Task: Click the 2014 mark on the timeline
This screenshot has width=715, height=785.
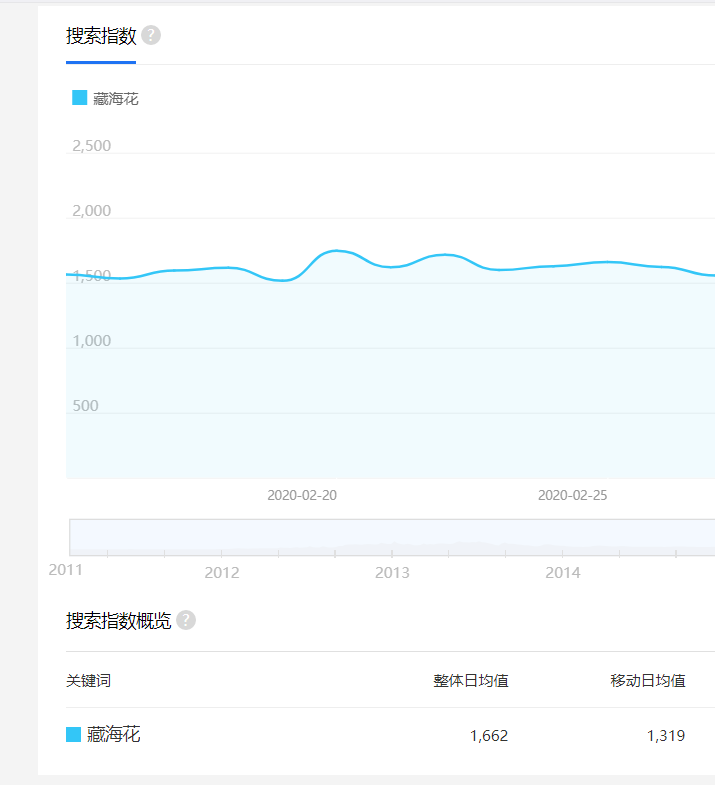Action: [x=563, y=572]
